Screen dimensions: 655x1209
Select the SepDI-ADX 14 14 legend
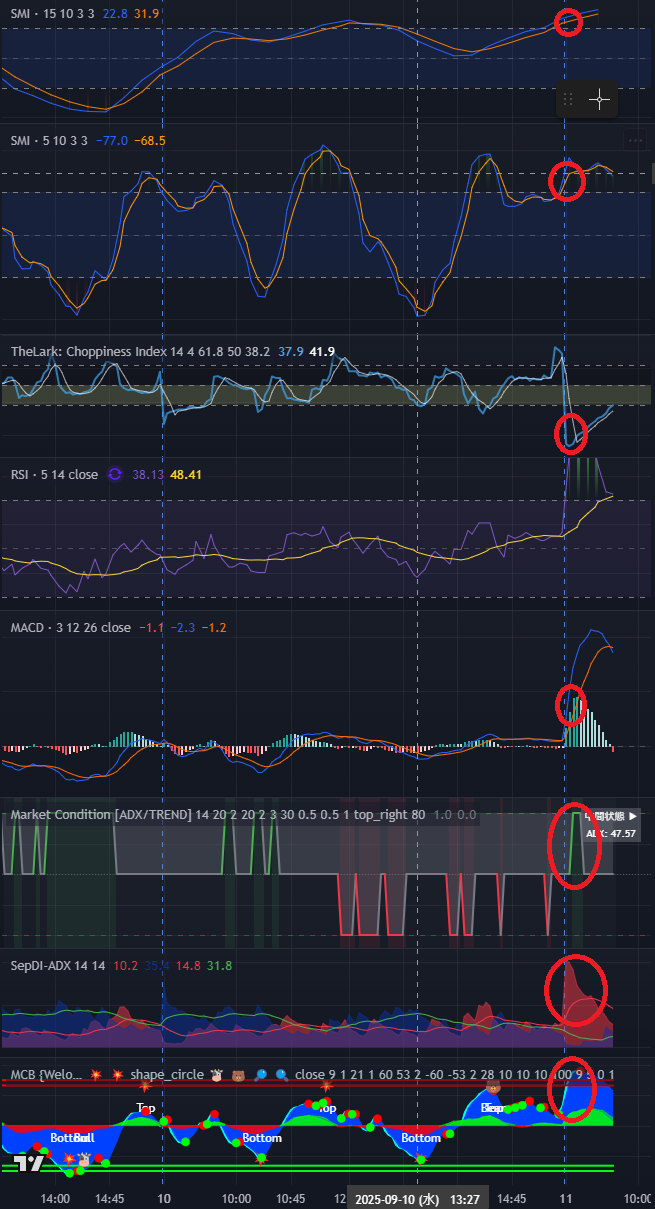click(58, 965)
